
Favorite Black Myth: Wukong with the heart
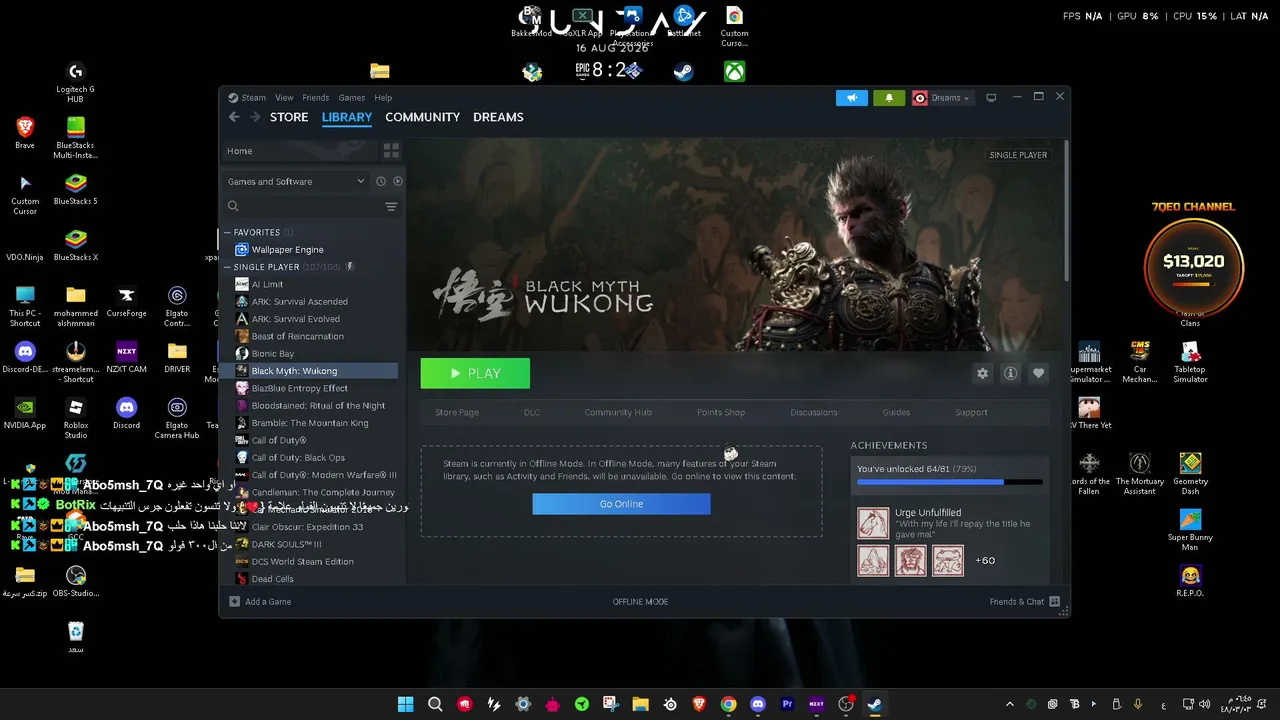click(x=1038, y=373)
